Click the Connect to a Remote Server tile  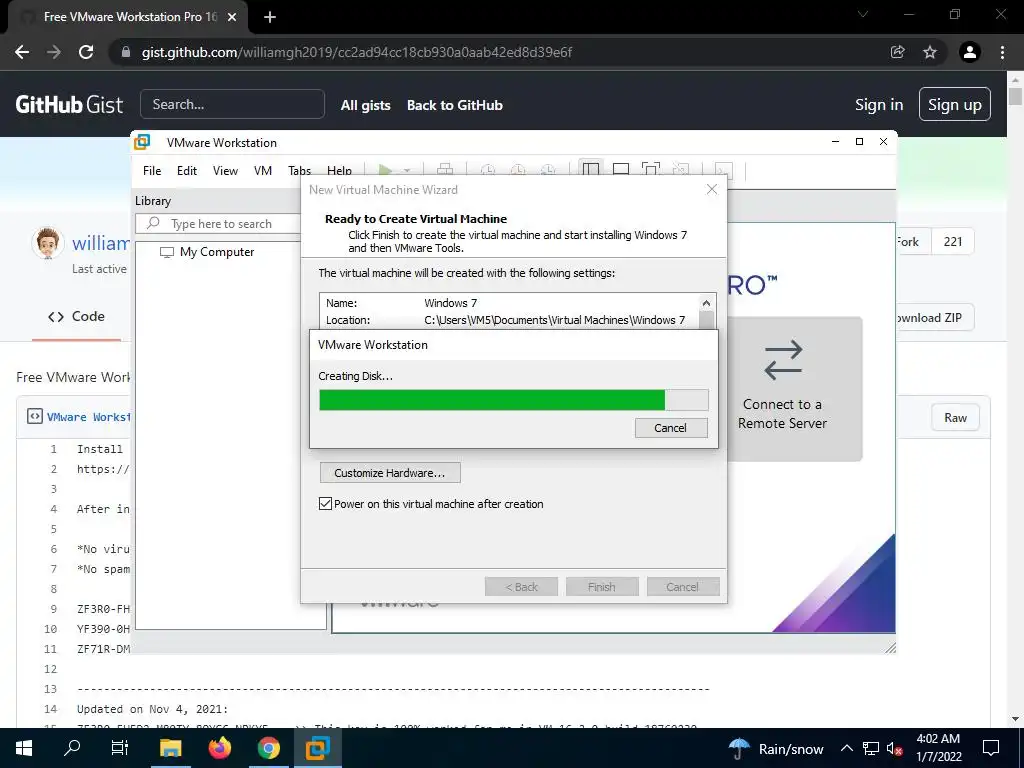(795, 389)
